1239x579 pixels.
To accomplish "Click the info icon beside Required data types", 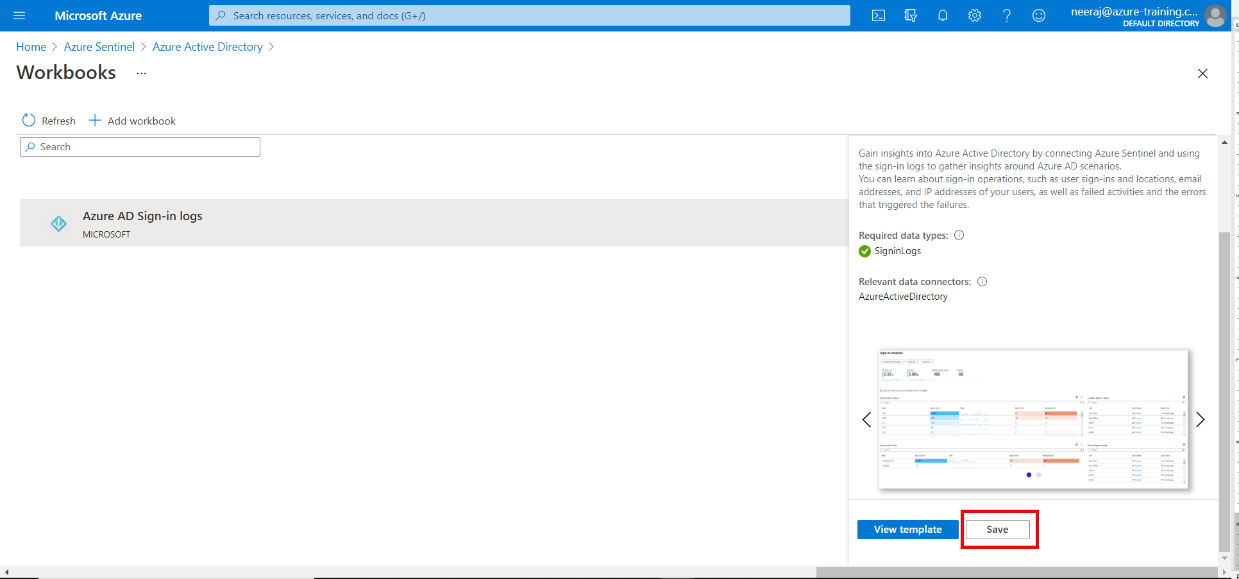I will point(959,235).
